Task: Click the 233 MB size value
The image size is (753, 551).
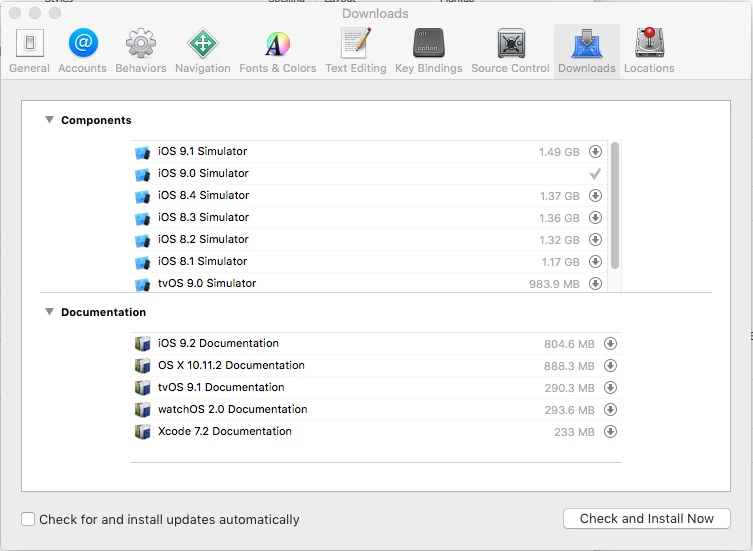Action: pyautogui.click(x=574, y=432)
